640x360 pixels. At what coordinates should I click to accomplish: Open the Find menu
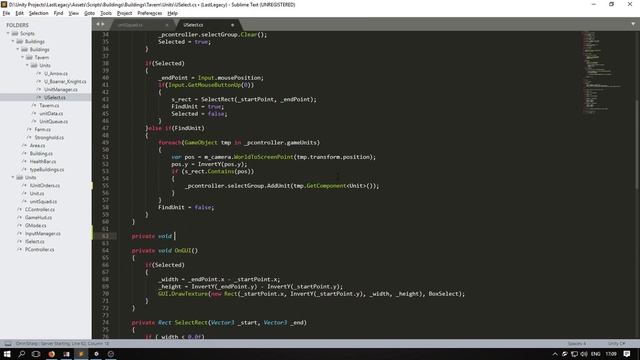point(58,13)
